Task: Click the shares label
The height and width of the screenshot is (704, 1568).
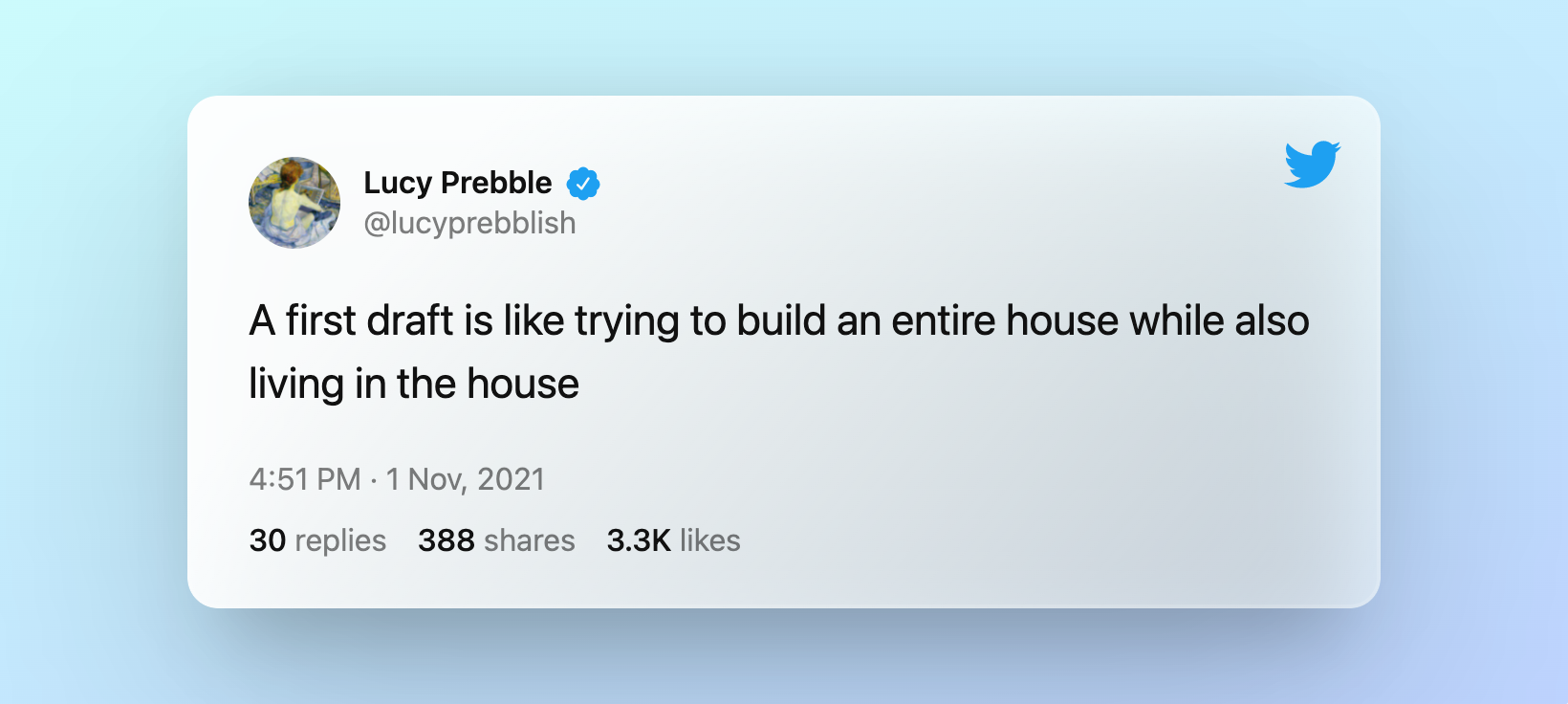Action: pos(530,540)
